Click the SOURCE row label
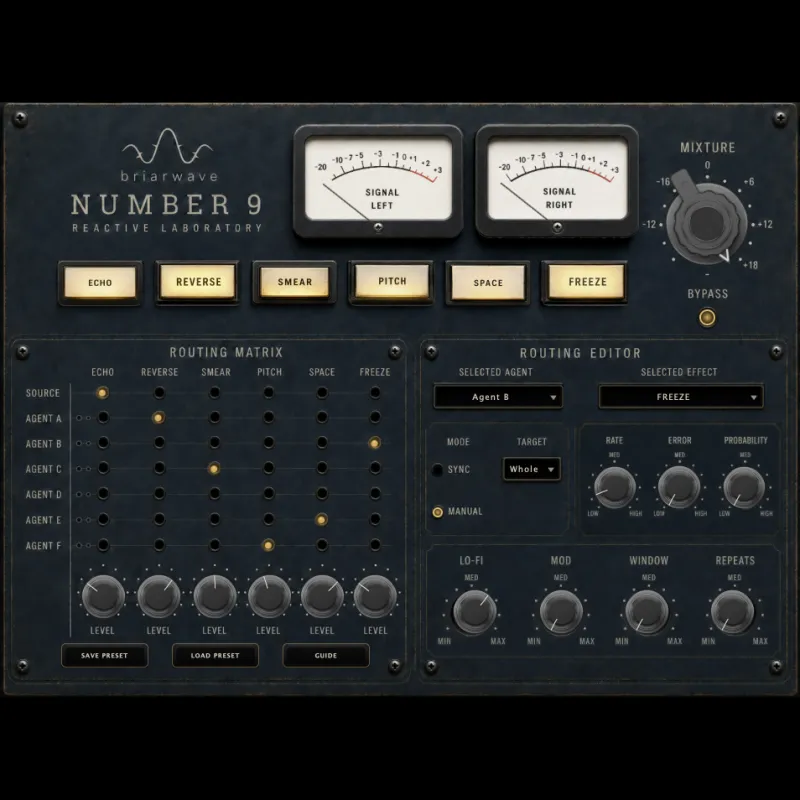Screen dimensions: 800x800 click(x=43, y=393)
